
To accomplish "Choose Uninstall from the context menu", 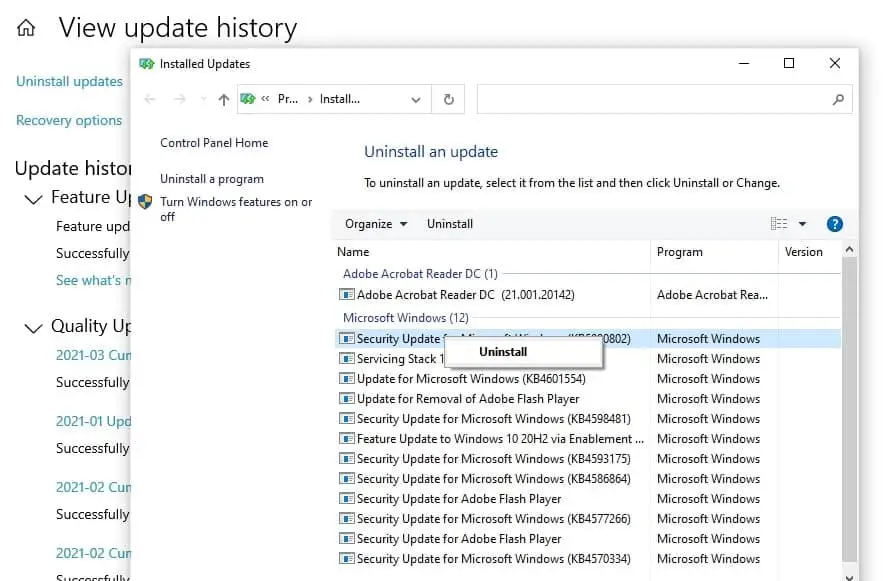I will [x=503, y=352].
